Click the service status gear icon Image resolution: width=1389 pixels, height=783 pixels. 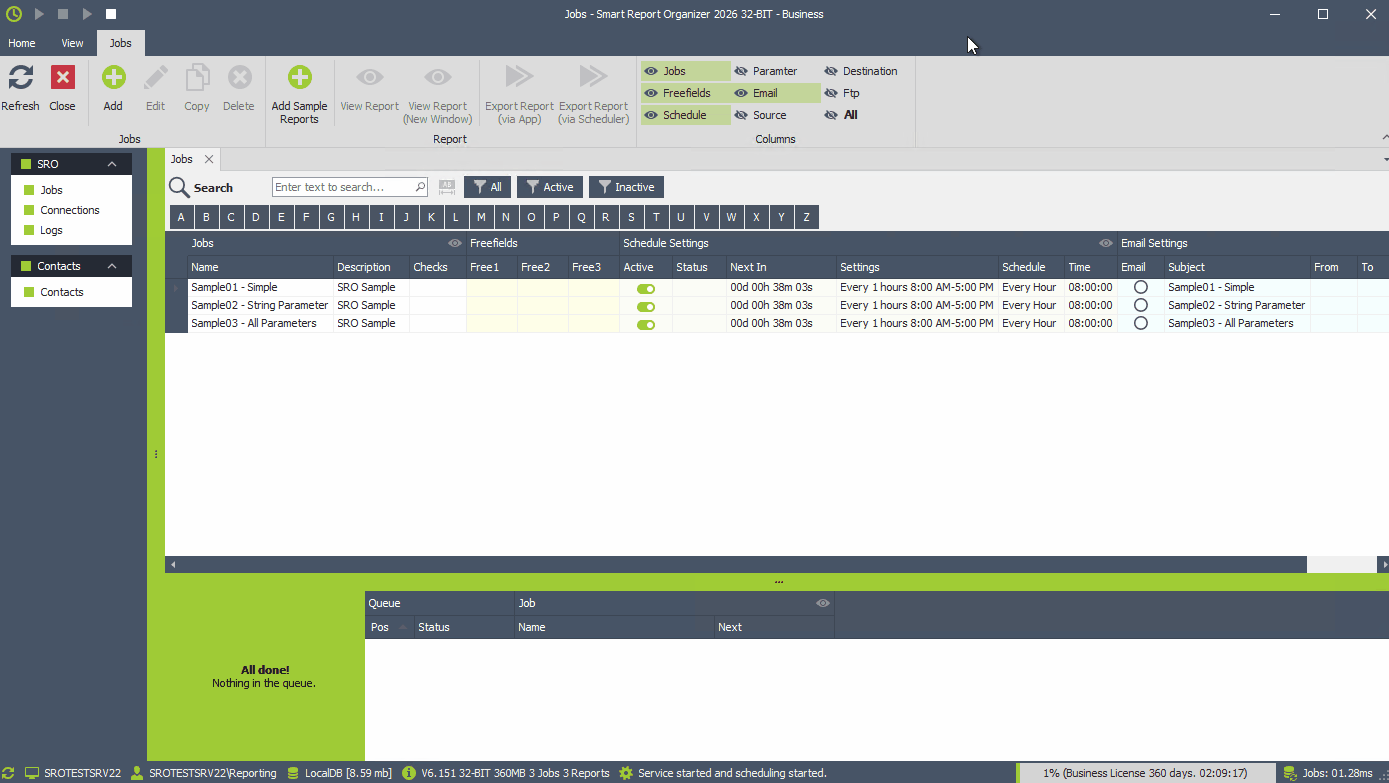click(x=625, y=772)
